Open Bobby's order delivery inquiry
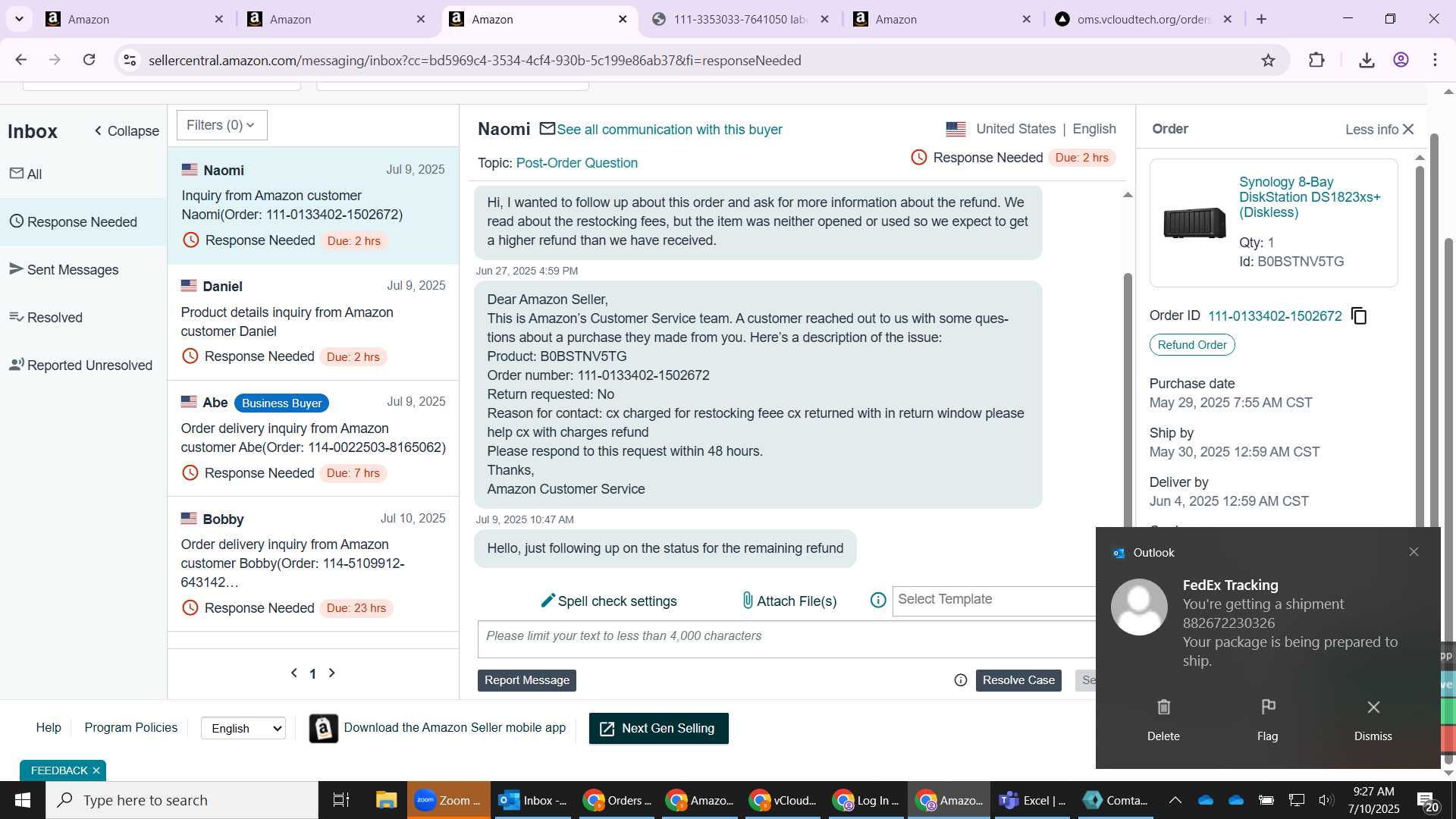Screen dimensions: 1456x819 click(313, 563)
